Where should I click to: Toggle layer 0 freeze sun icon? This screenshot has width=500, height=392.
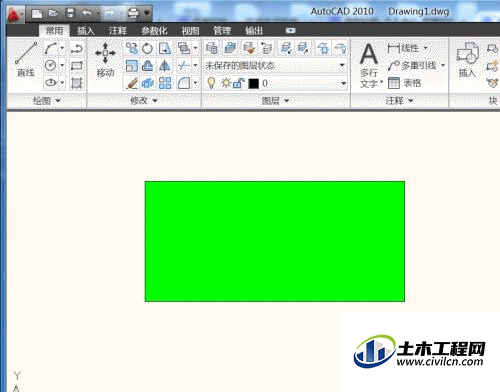[x=226, y=82]
